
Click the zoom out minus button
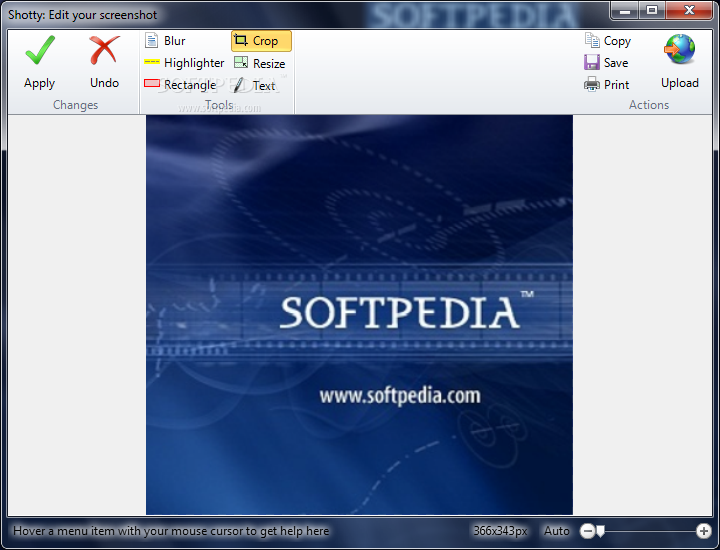pos(587,531)
